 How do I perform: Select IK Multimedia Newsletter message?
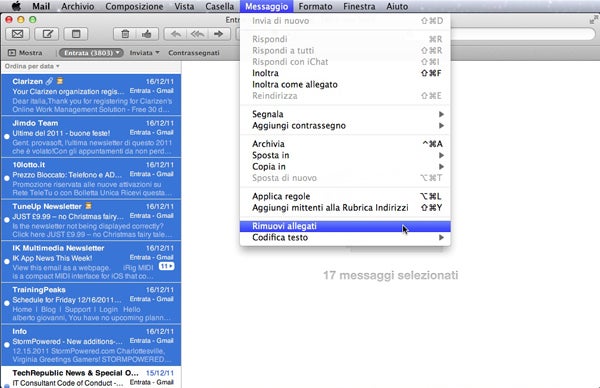point(91,262)
